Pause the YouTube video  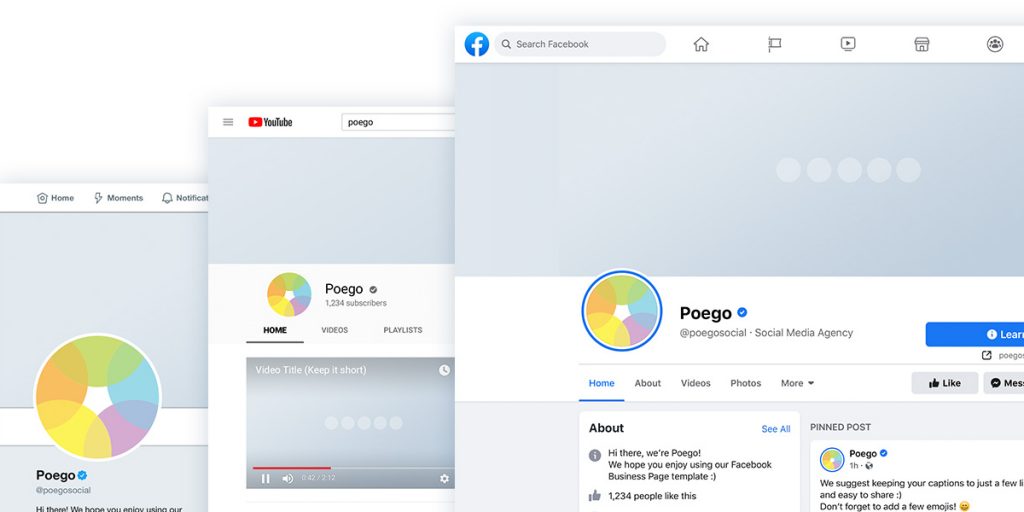pyautogui.click(x=266, y=479)
